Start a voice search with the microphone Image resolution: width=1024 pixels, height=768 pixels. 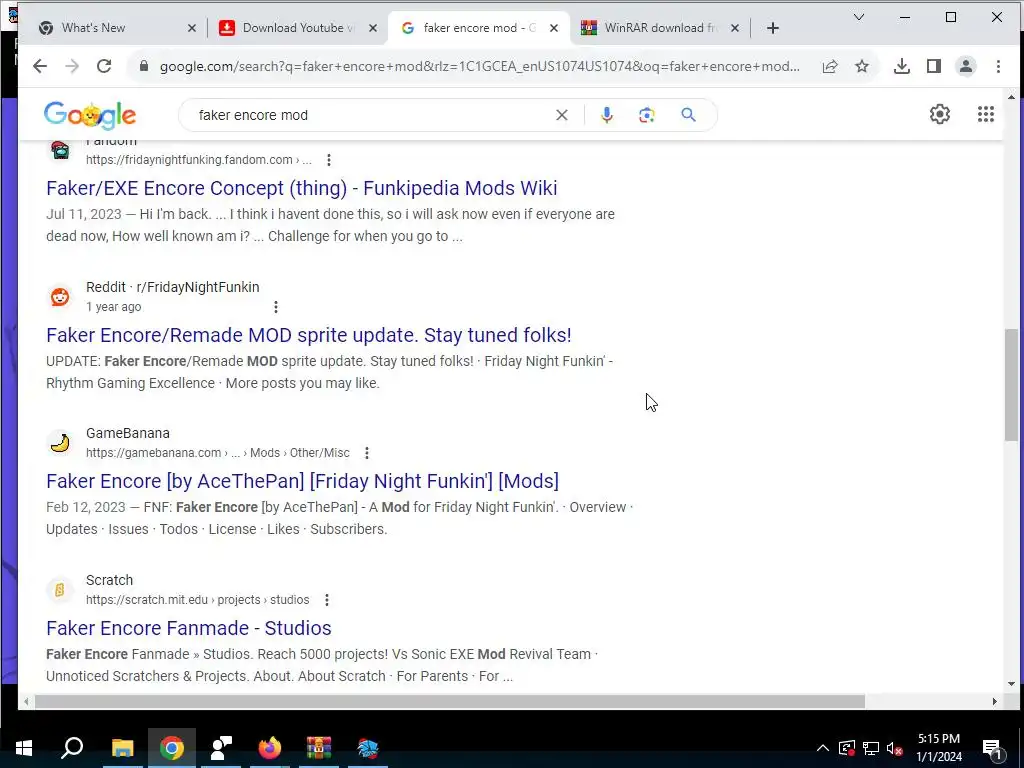click(607, 115)
